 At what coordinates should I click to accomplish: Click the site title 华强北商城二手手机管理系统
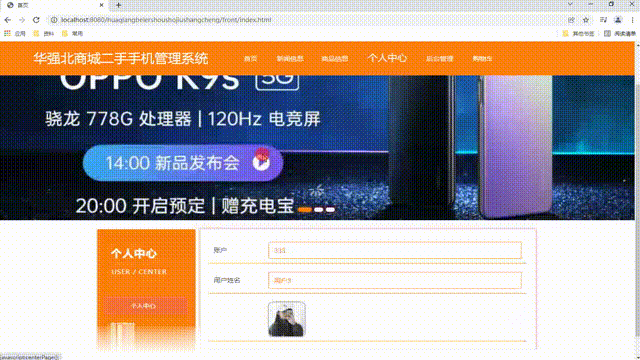click(x=121, y=58)
